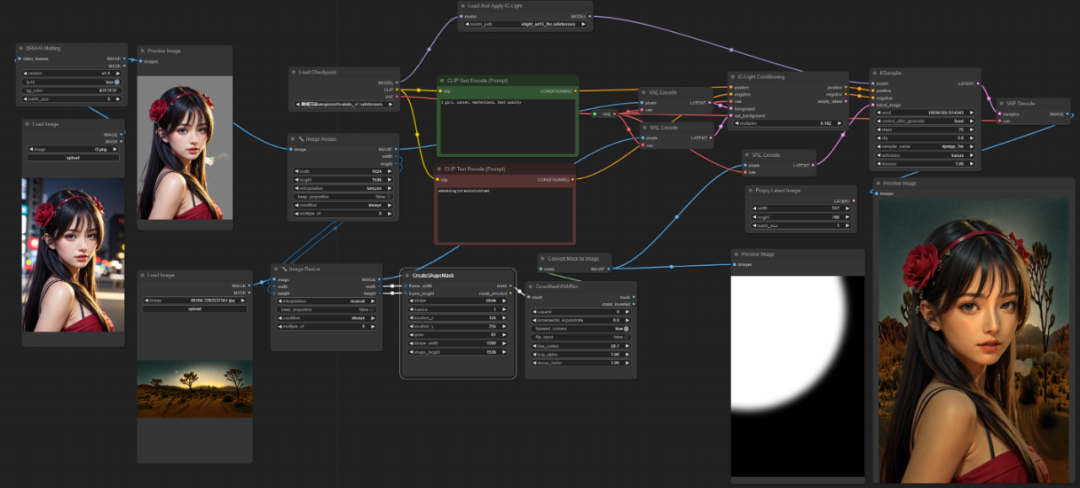Collapse the Convert Mask to Image node dot
The height and width of the screenshot is (488, 1080).
[543, 258]
